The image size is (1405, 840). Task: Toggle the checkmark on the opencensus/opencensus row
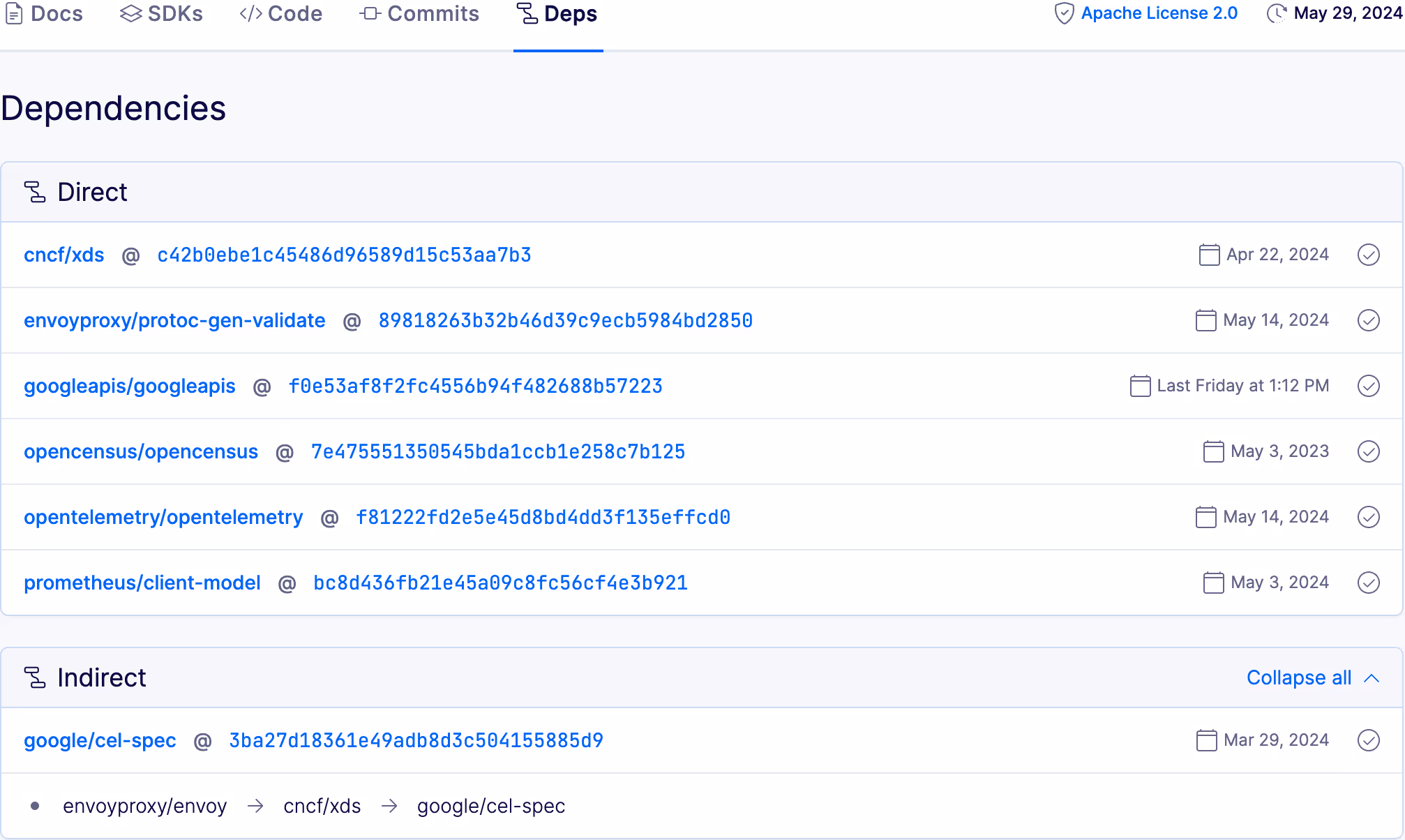coord(1369,451)
